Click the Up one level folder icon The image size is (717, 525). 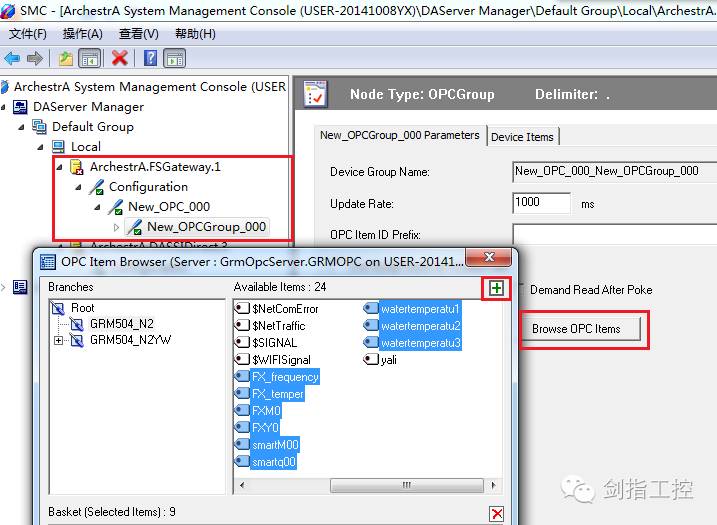(x=65, y=59)
